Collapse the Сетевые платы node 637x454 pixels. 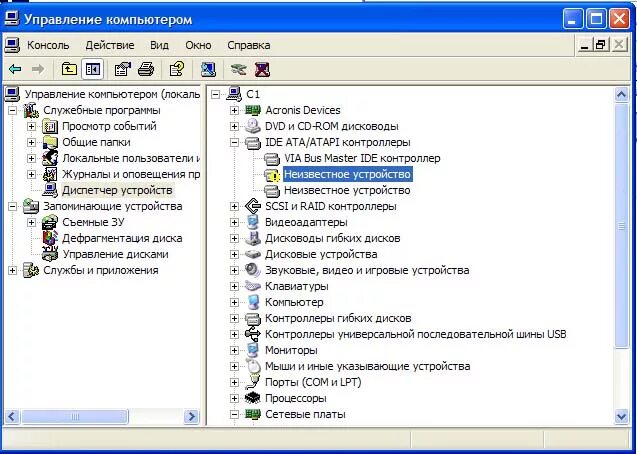click(x=234, y=414)
